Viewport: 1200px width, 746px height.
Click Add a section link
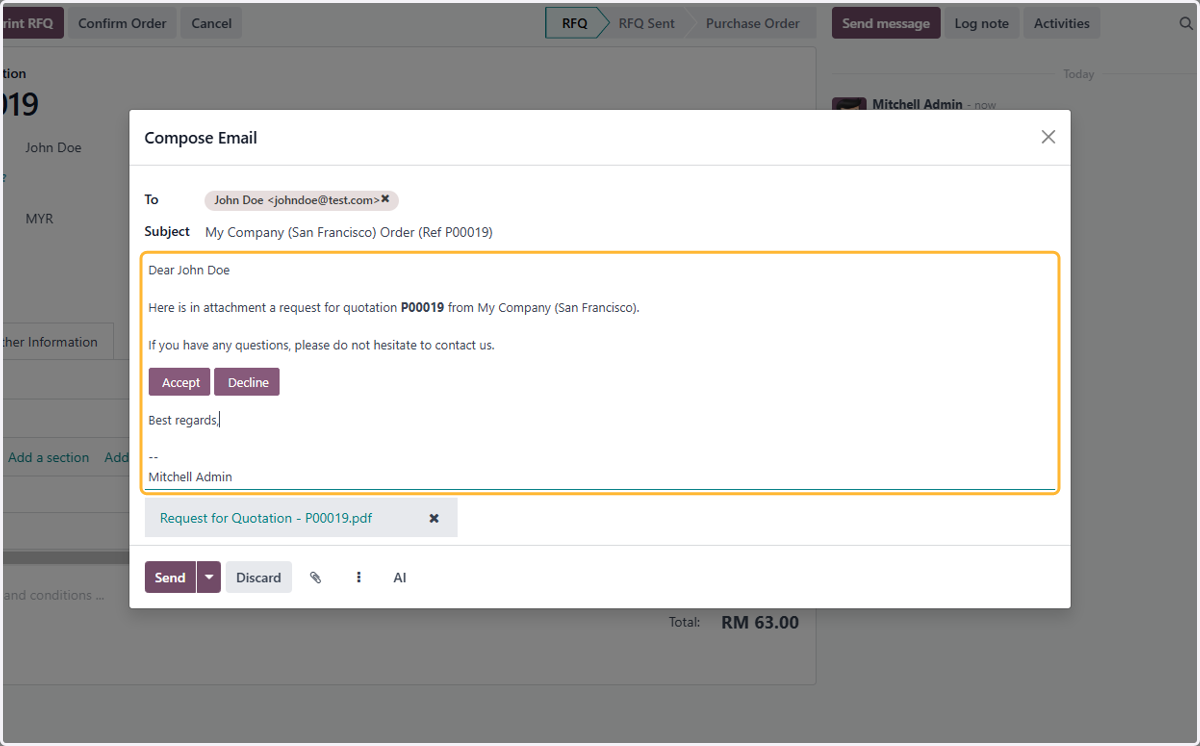click(48, 457)
